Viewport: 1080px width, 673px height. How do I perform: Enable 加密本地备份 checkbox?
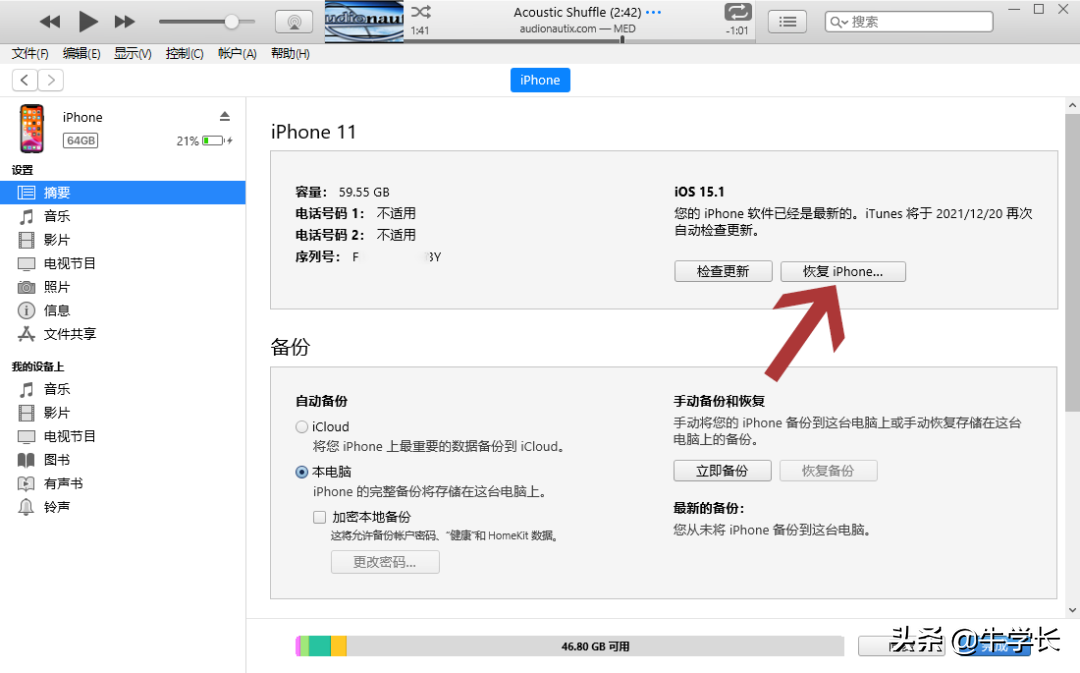point(319,517)
